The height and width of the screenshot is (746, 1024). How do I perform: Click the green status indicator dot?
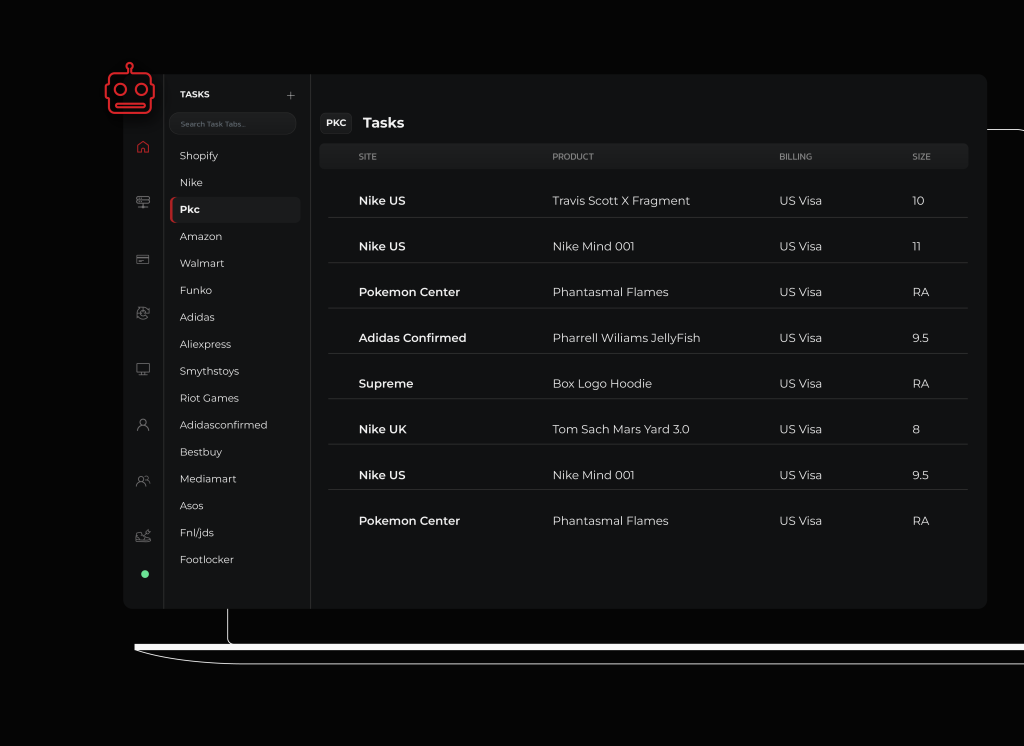145,574
